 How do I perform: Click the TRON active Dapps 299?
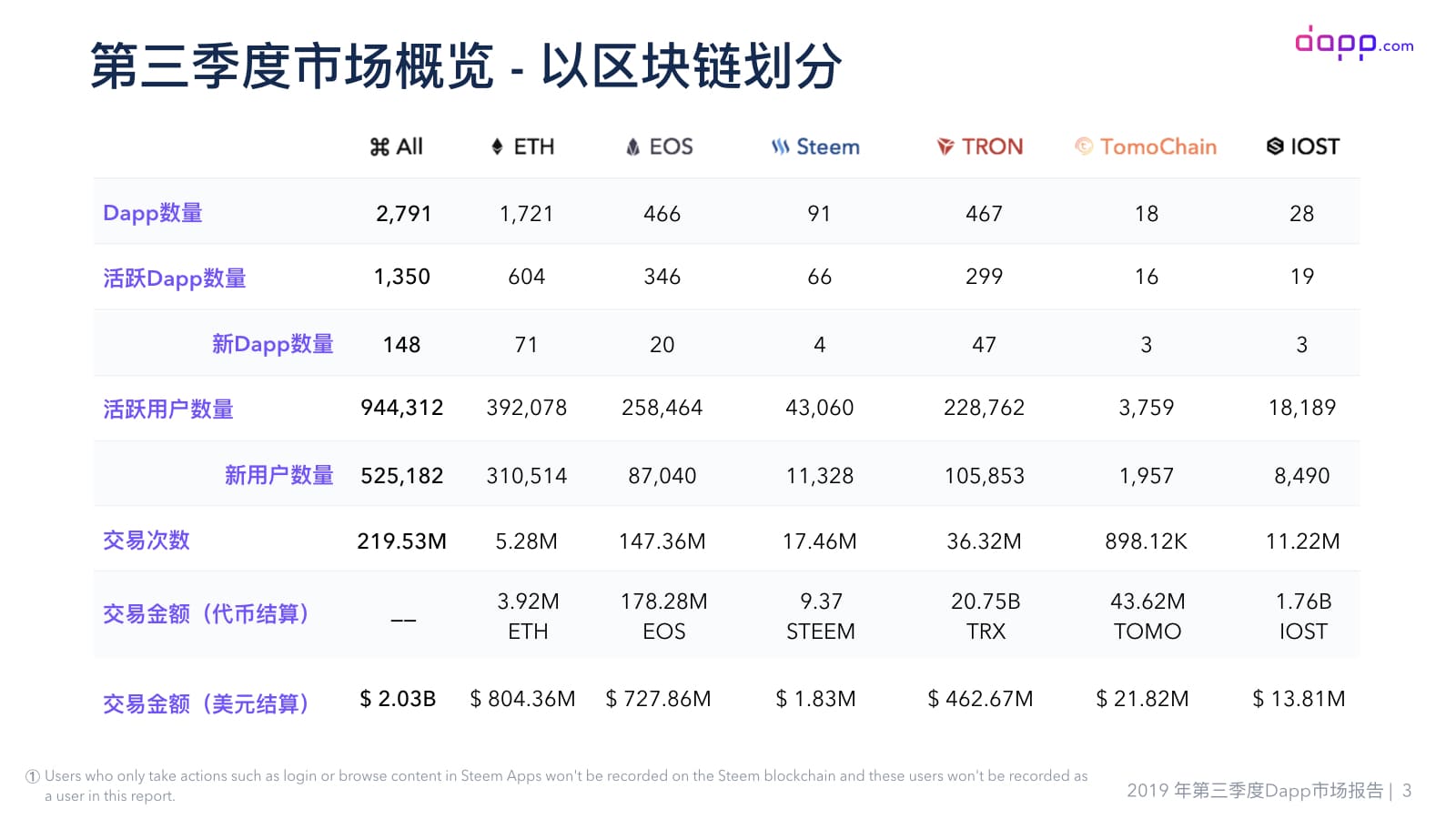click(984, 277)
